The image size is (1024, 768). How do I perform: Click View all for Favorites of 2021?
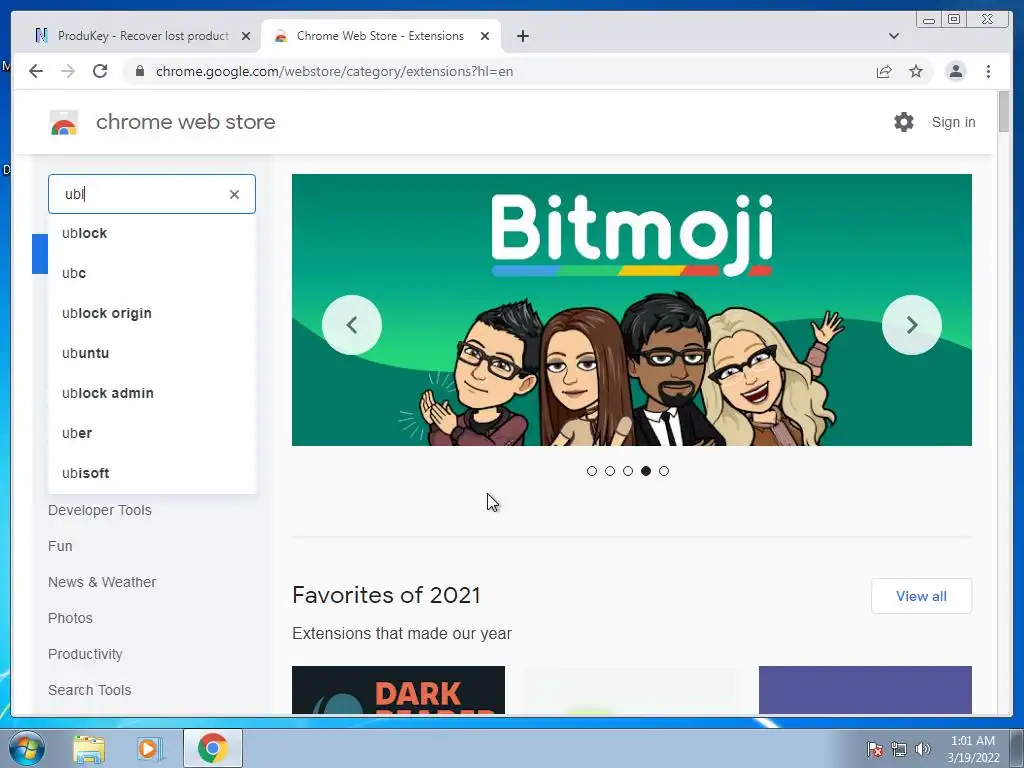coord(921,596)
